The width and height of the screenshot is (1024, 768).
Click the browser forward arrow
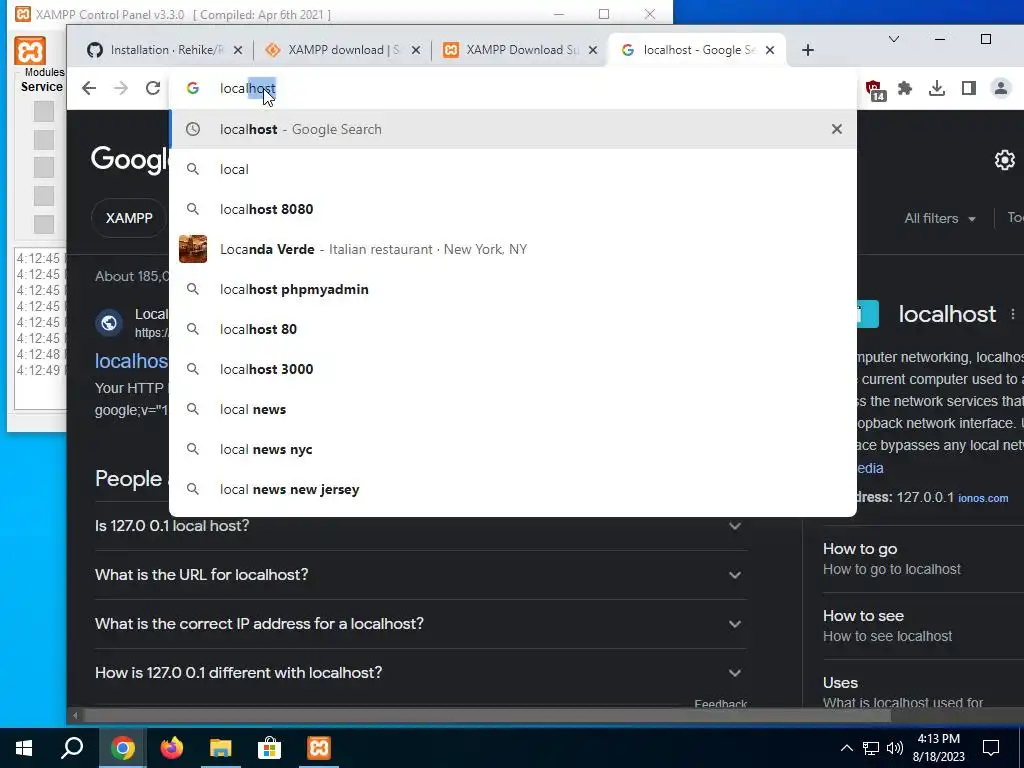click(x=121, y=88)
